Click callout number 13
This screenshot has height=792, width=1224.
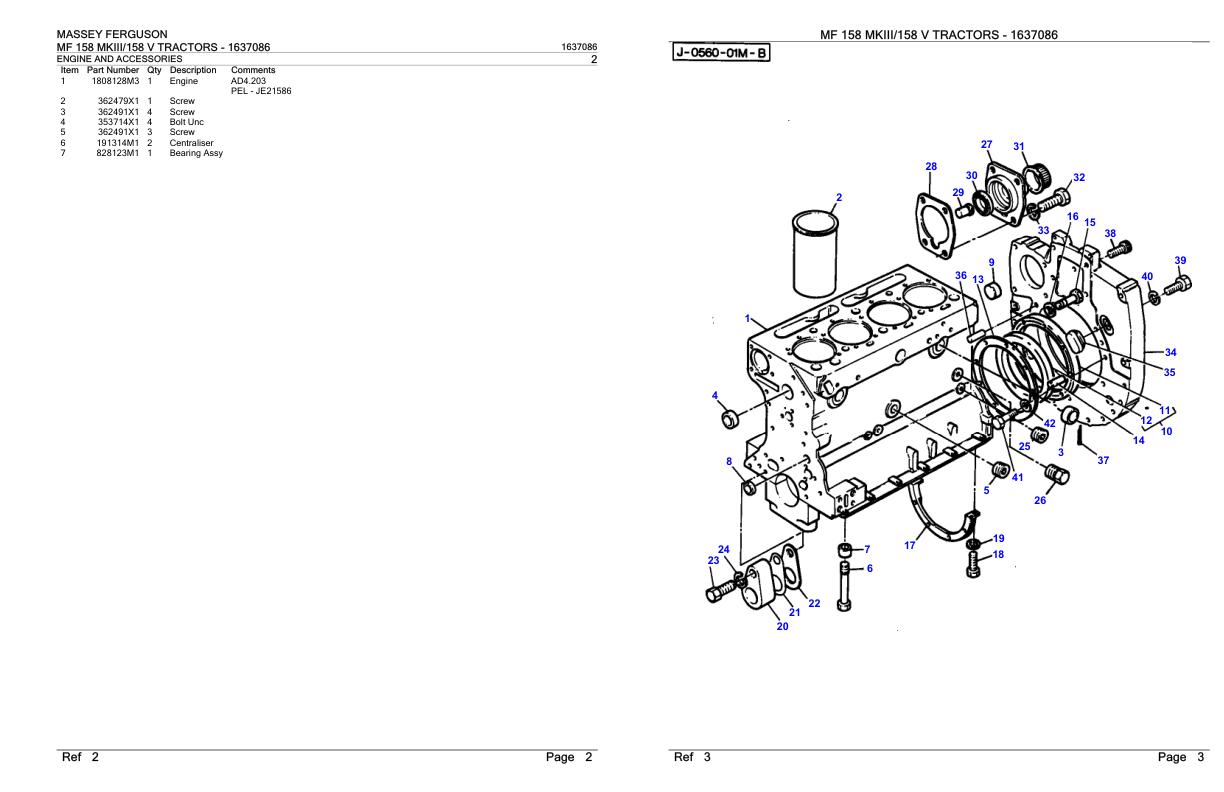tap(978, 279)
